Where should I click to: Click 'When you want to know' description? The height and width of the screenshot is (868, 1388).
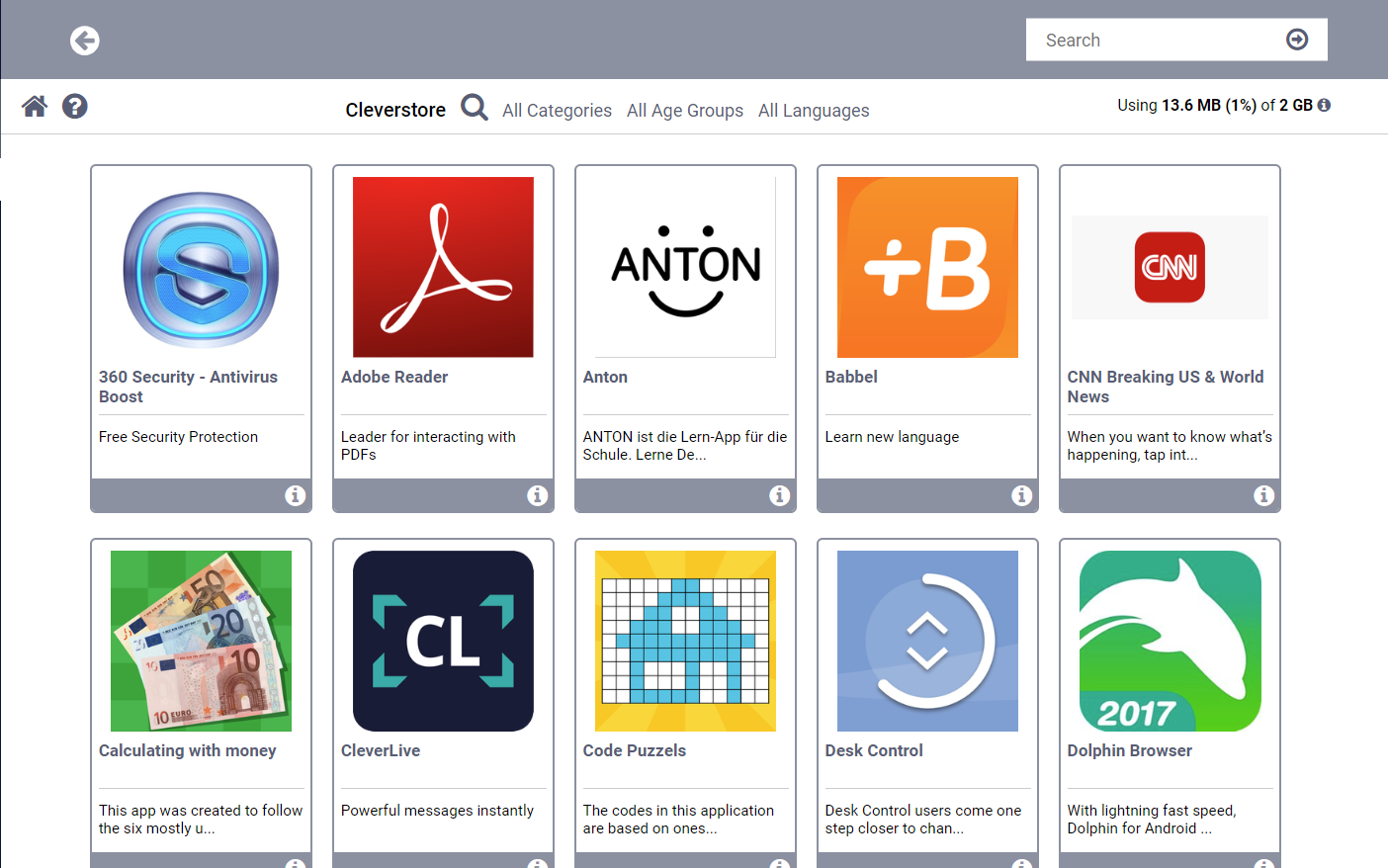tap(1170, 446)
